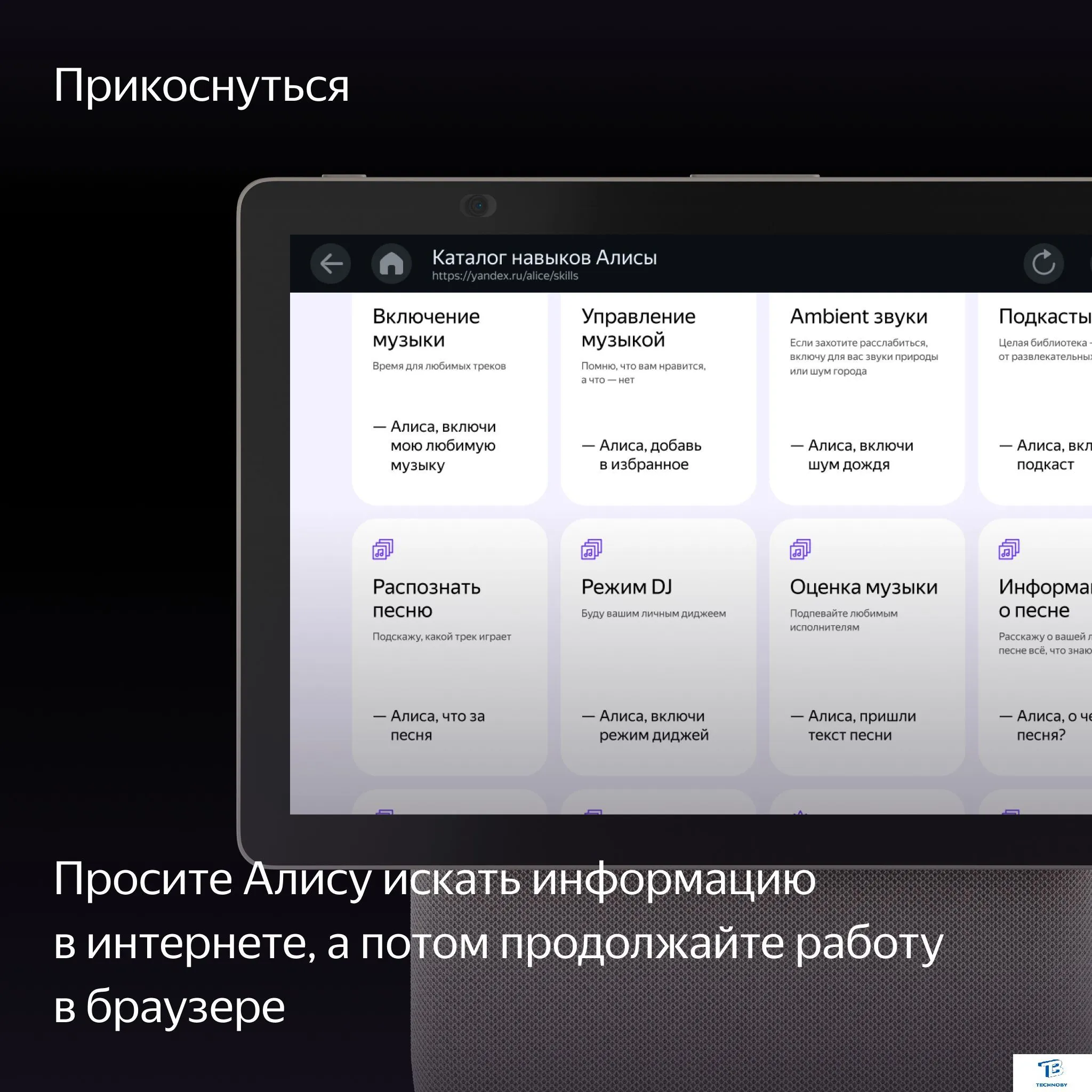Click description about звуки природы или шум города

tap(864, 357)
